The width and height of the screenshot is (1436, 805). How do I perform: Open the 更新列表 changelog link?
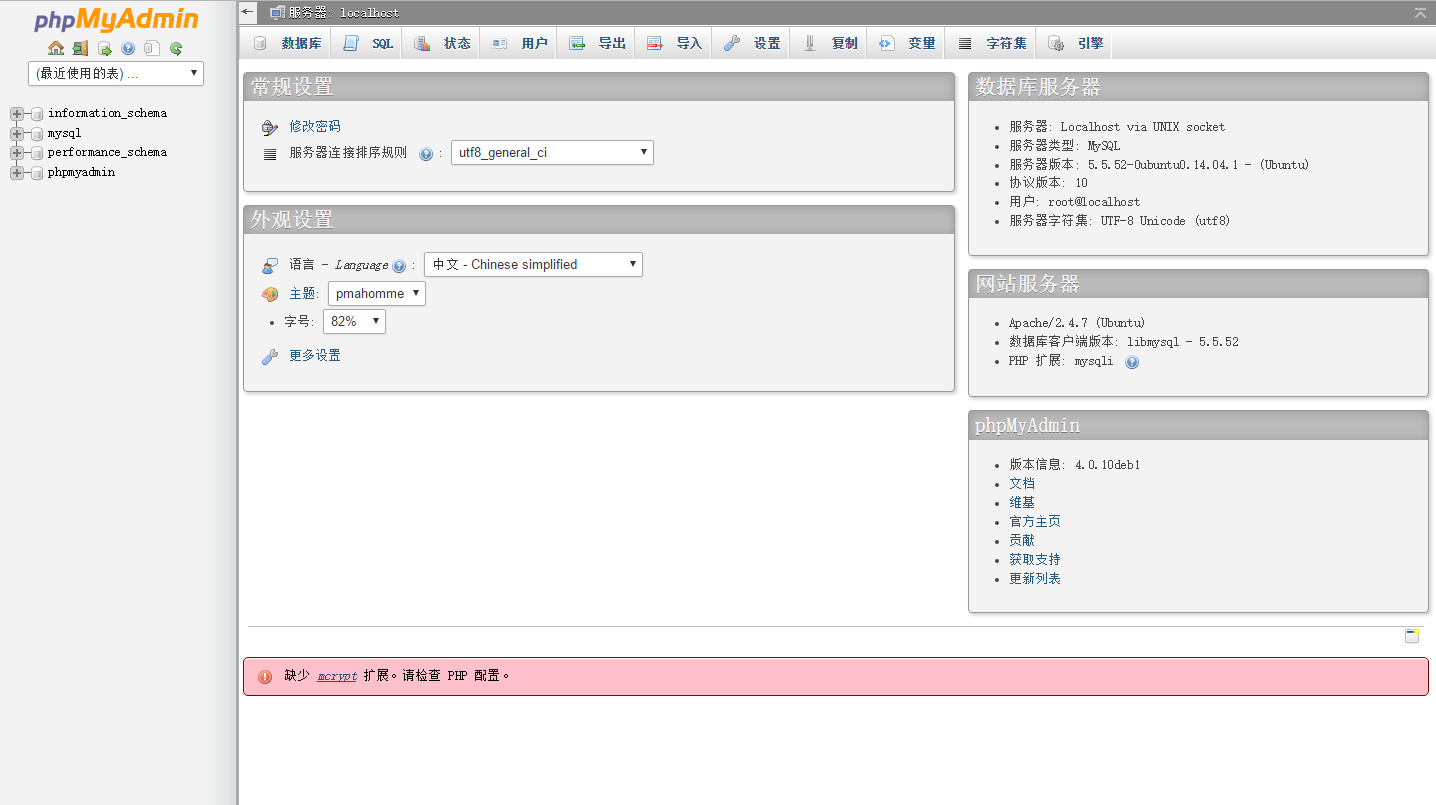[x=1035, y=578]
